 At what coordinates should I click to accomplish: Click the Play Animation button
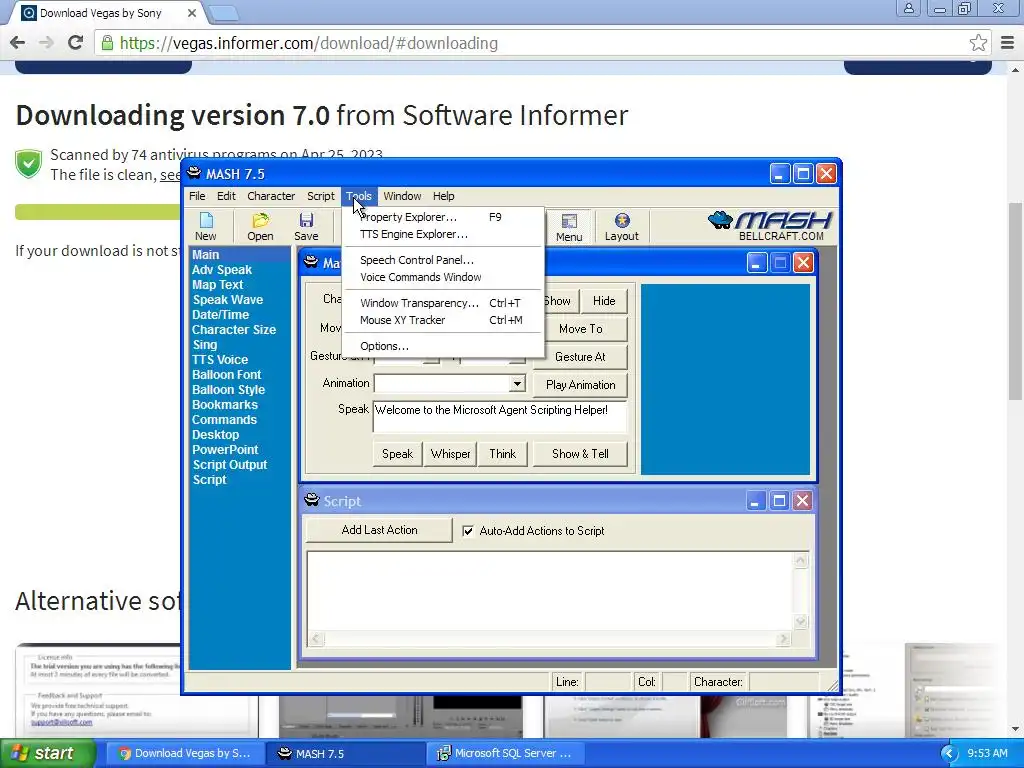coord(581,385)
